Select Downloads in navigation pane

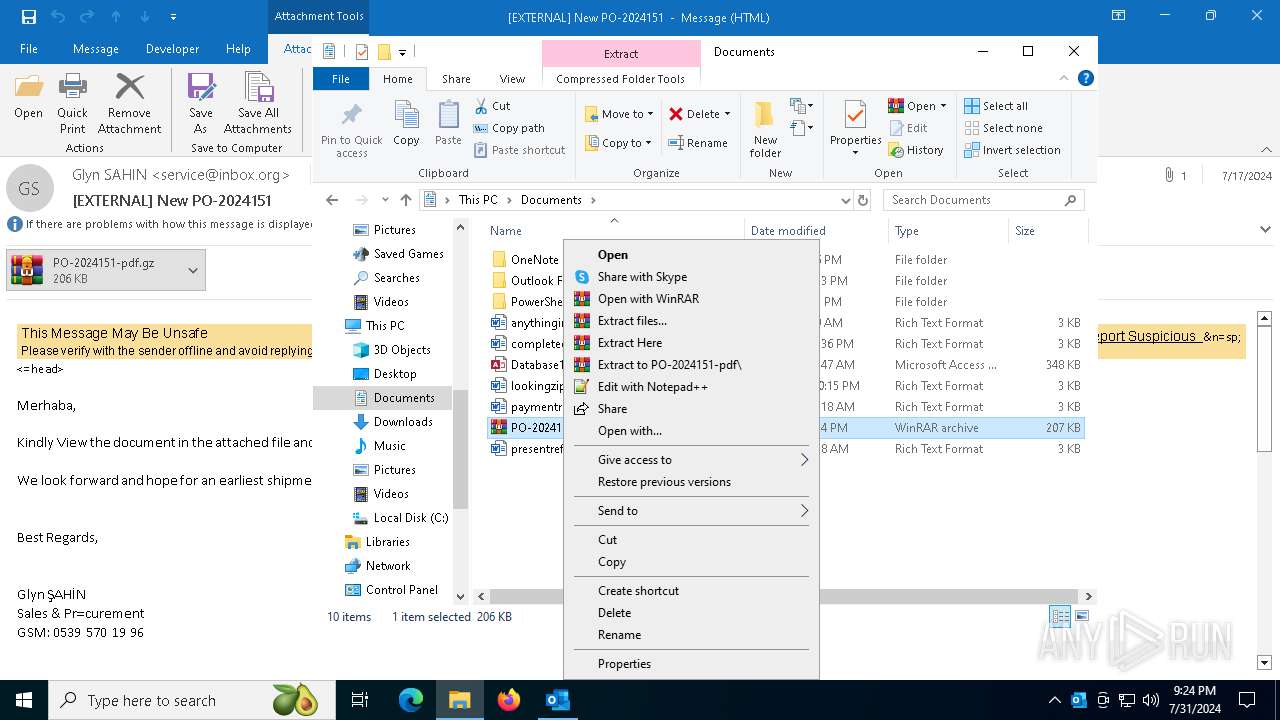tap(403, 422)
